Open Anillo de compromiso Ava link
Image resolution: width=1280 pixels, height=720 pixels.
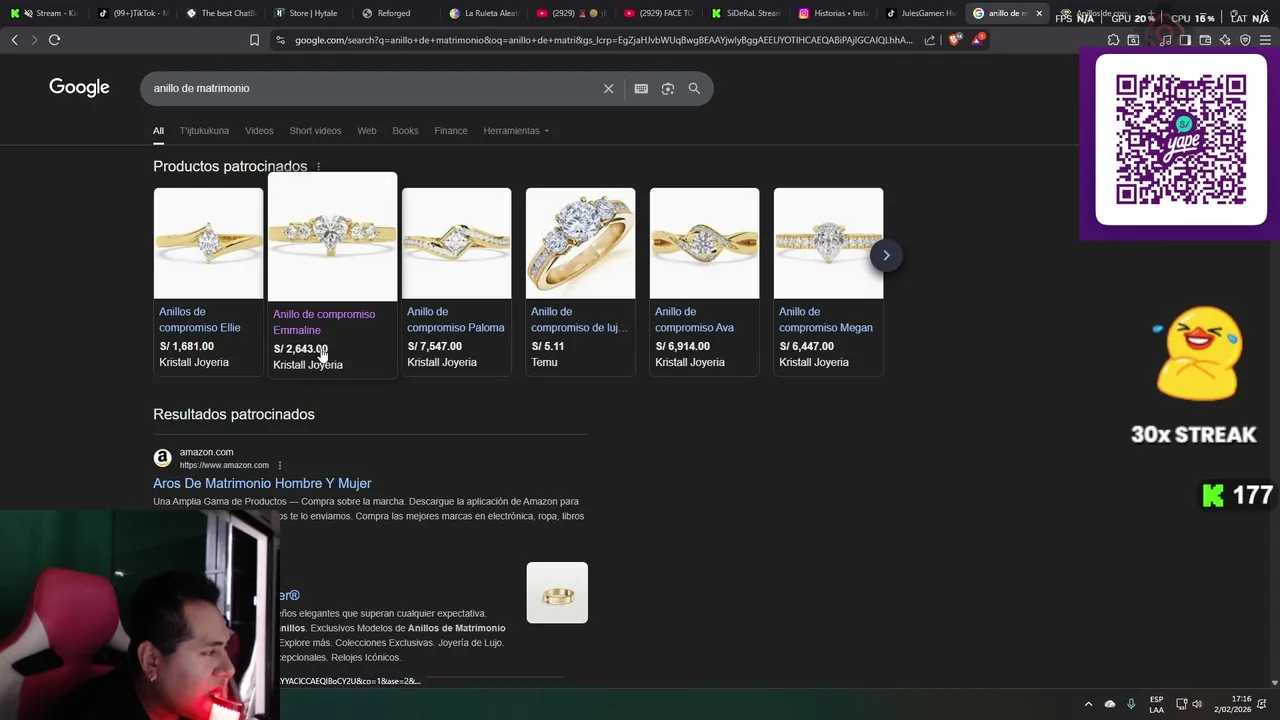point(694,319)
